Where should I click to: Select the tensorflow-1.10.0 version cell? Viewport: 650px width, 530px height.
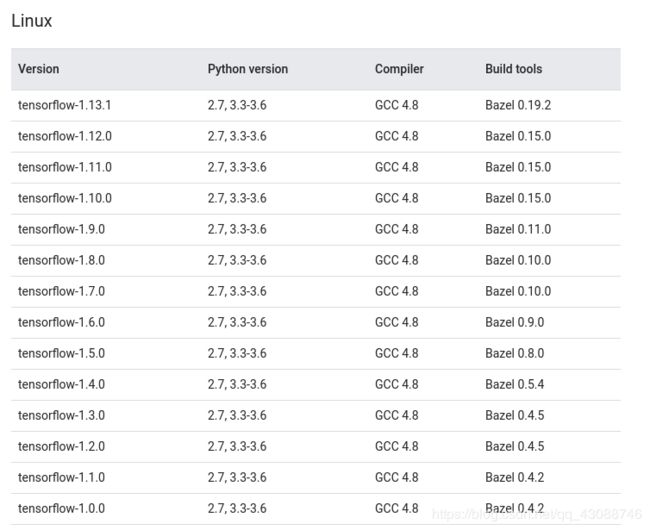tap(65, 198)
